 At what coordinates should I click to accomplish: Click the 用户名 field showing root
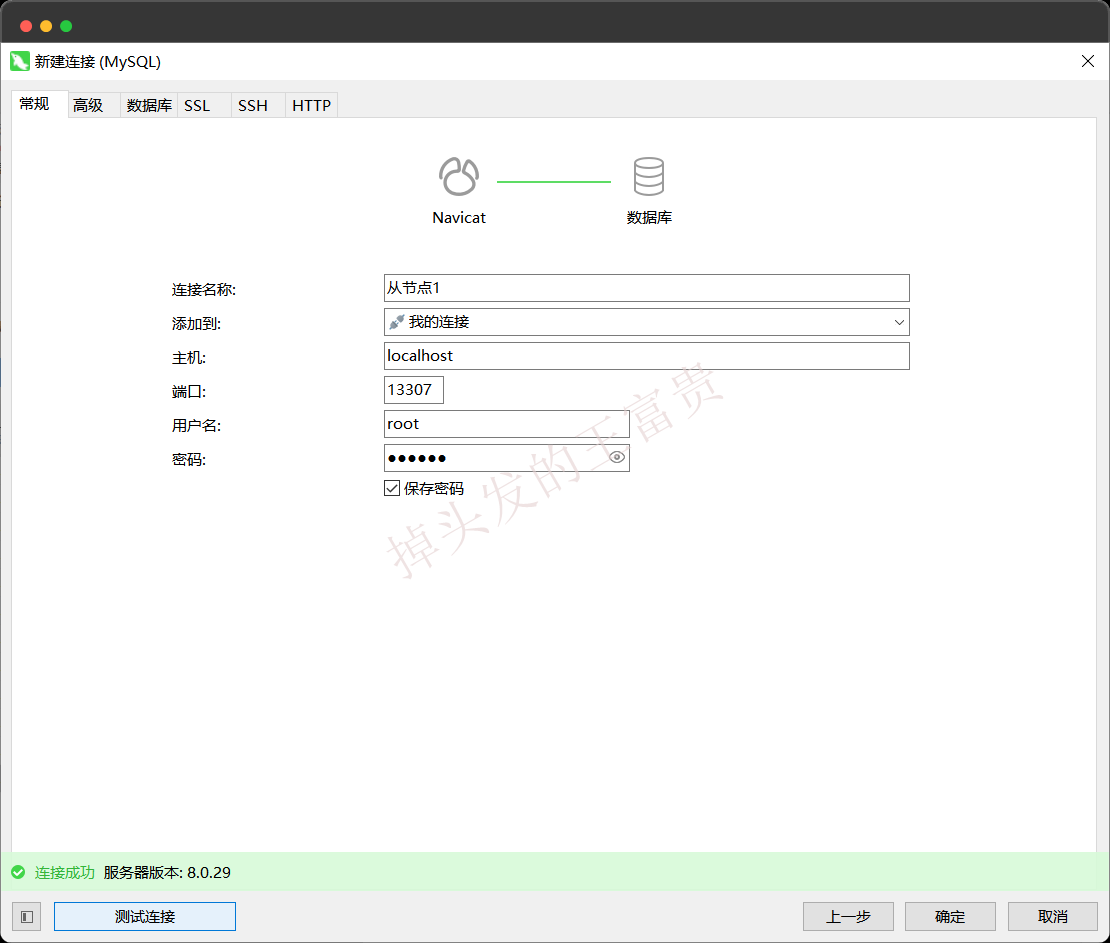[x=506, y=424]
